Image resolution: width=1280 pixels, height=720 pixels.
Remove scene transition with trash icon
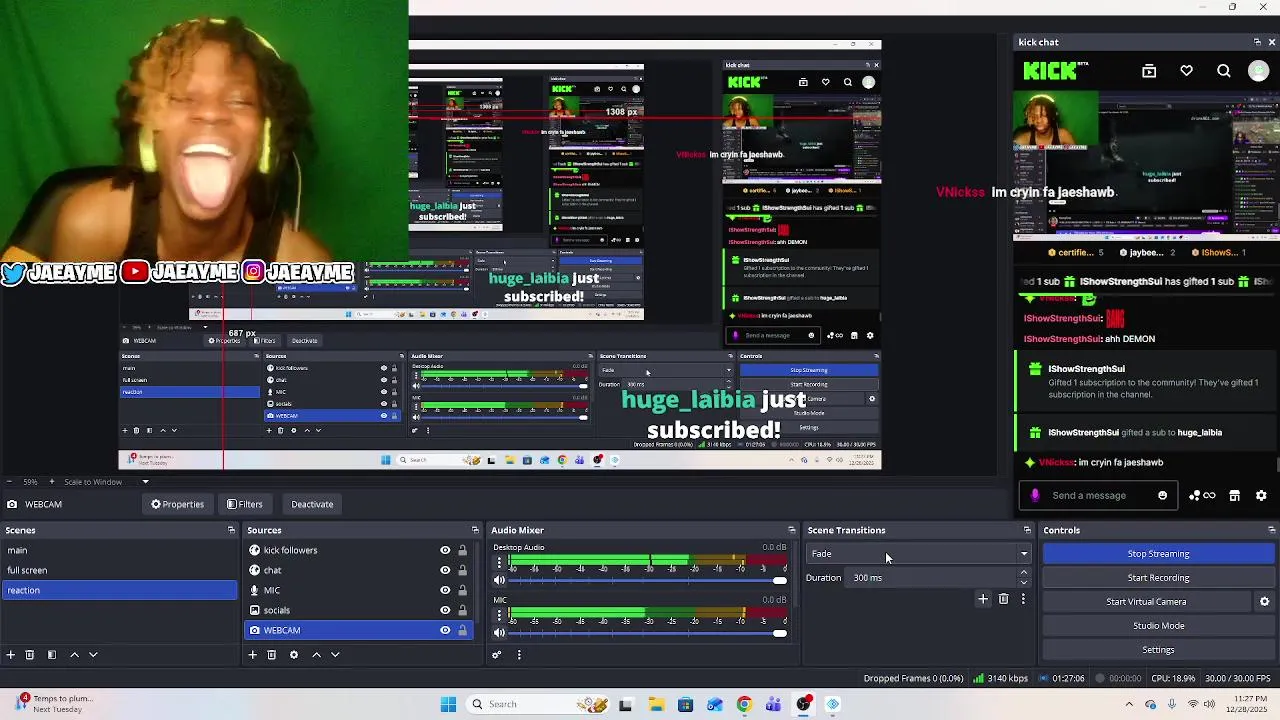(x=1003, y=599)
